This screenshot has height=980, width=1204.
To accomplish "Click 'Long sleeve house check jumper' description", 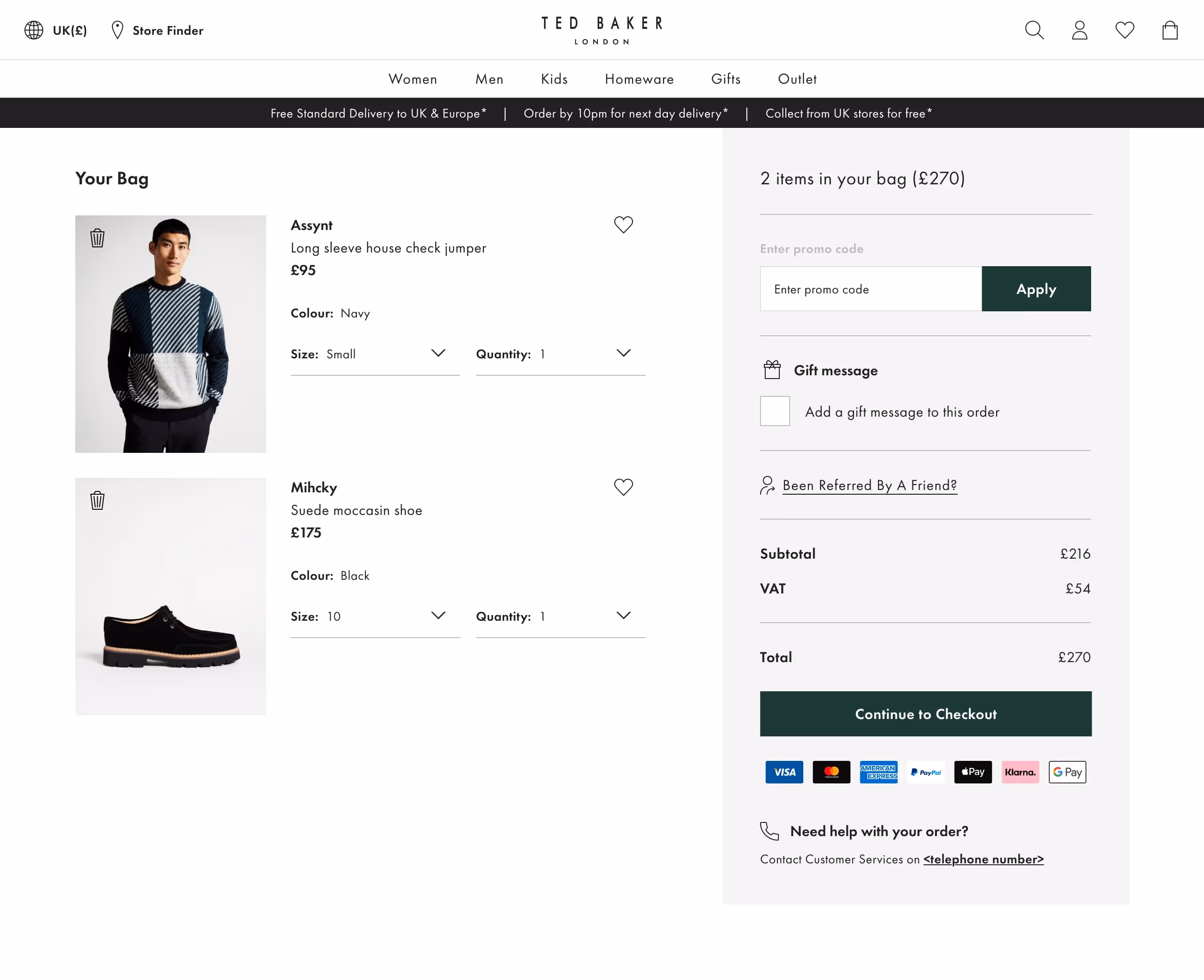I will [388, 248].
